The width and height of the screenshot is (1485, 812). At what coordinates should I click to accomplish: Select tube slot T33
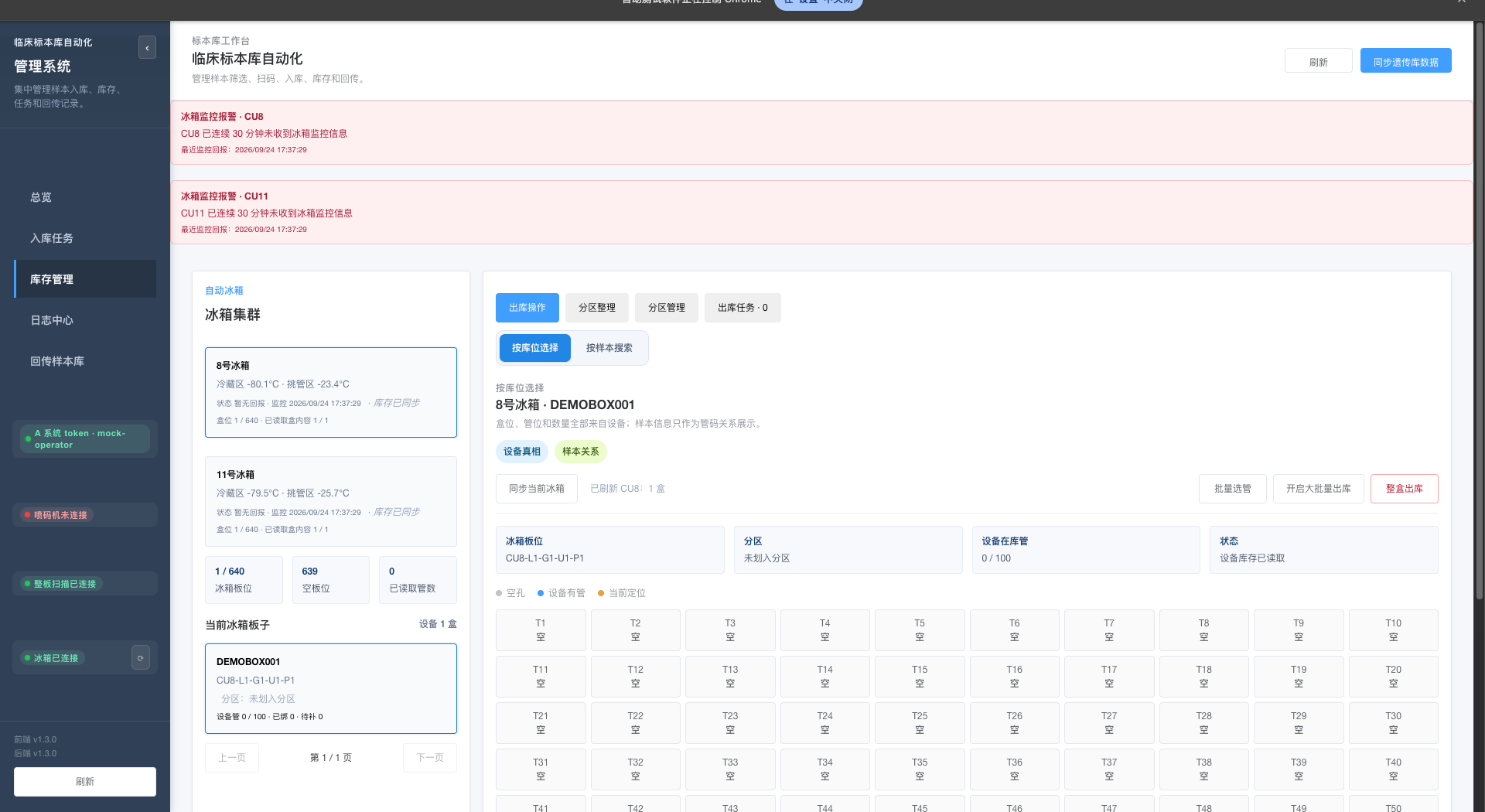730,769
